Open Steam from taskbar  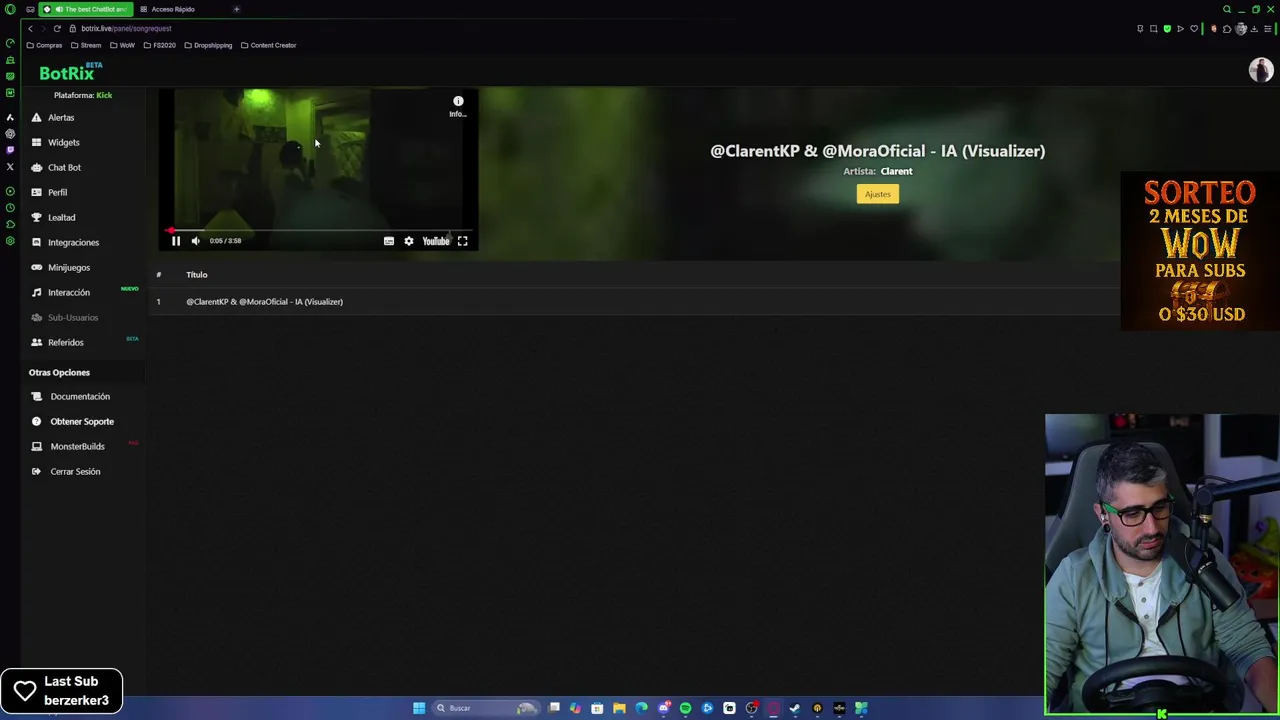(x=794, y=708)
